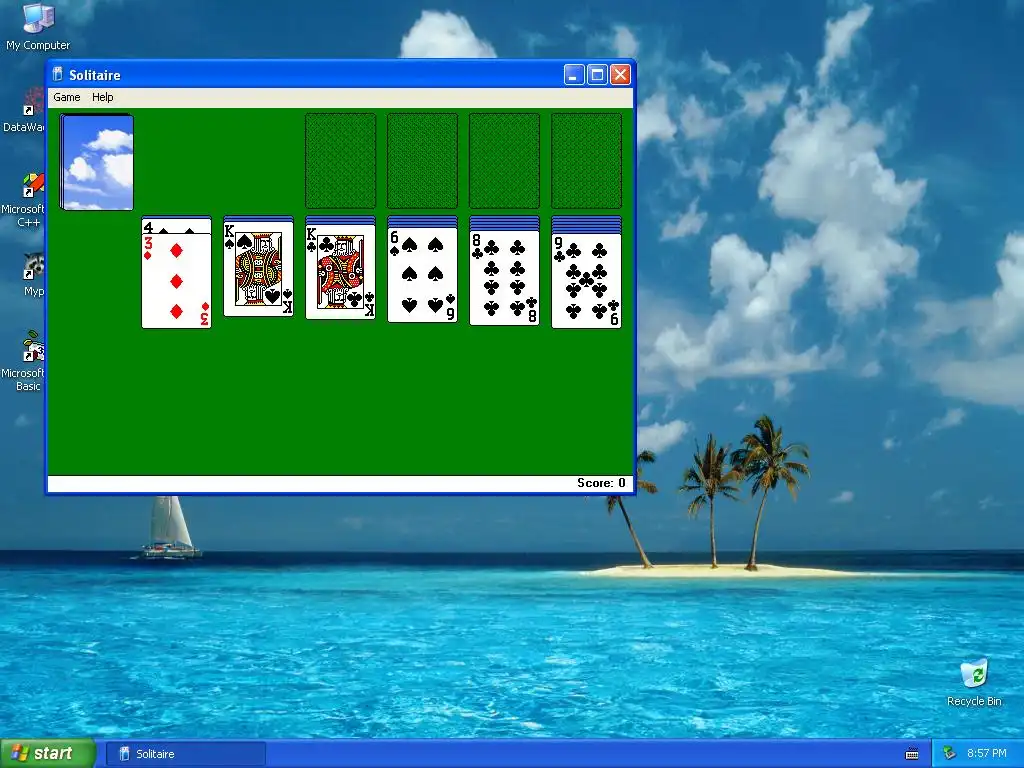Maximize the Solitaire window

tap(597, 74)
